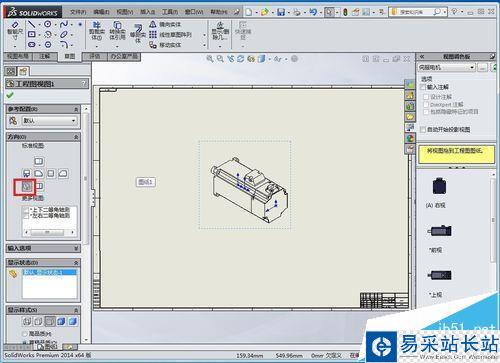Open Display/Delete Relations tool
The height and width of the screenshot is (363, 500).
click(x=220, y=31)
